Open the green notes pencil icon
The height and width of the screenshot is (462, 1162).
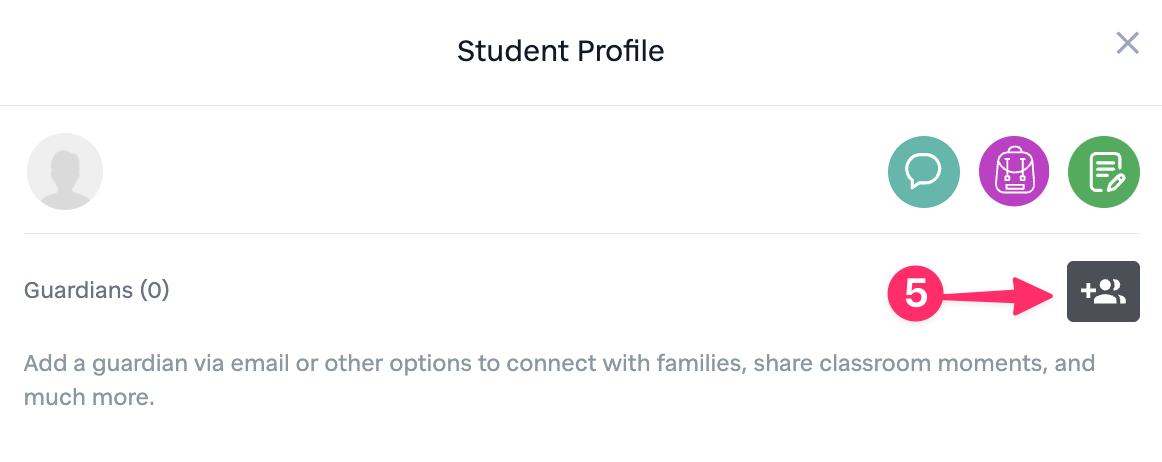pos(1104,172)
